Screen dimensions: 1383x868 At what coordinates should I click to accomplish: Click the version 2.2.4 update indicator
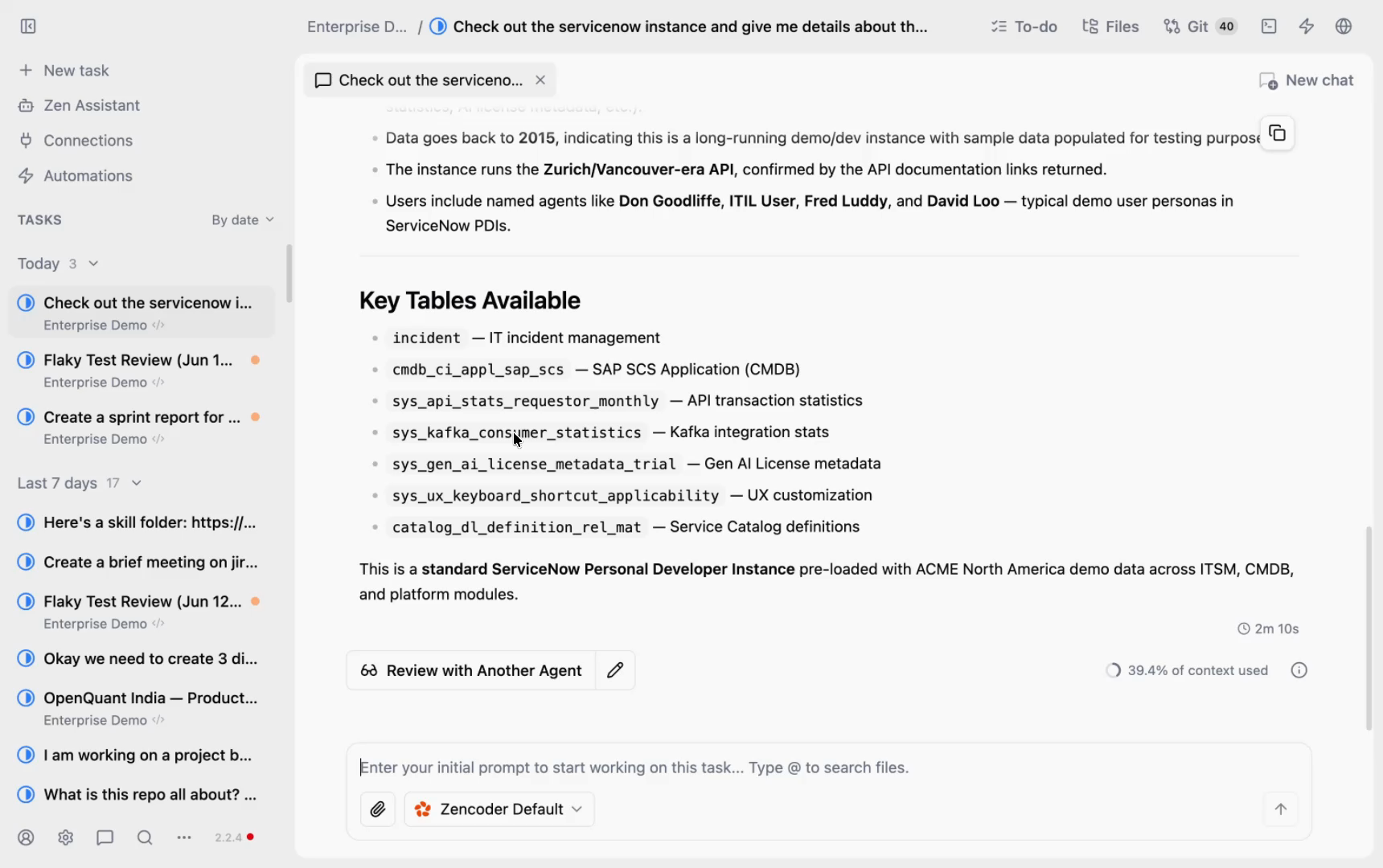(234, 837)
